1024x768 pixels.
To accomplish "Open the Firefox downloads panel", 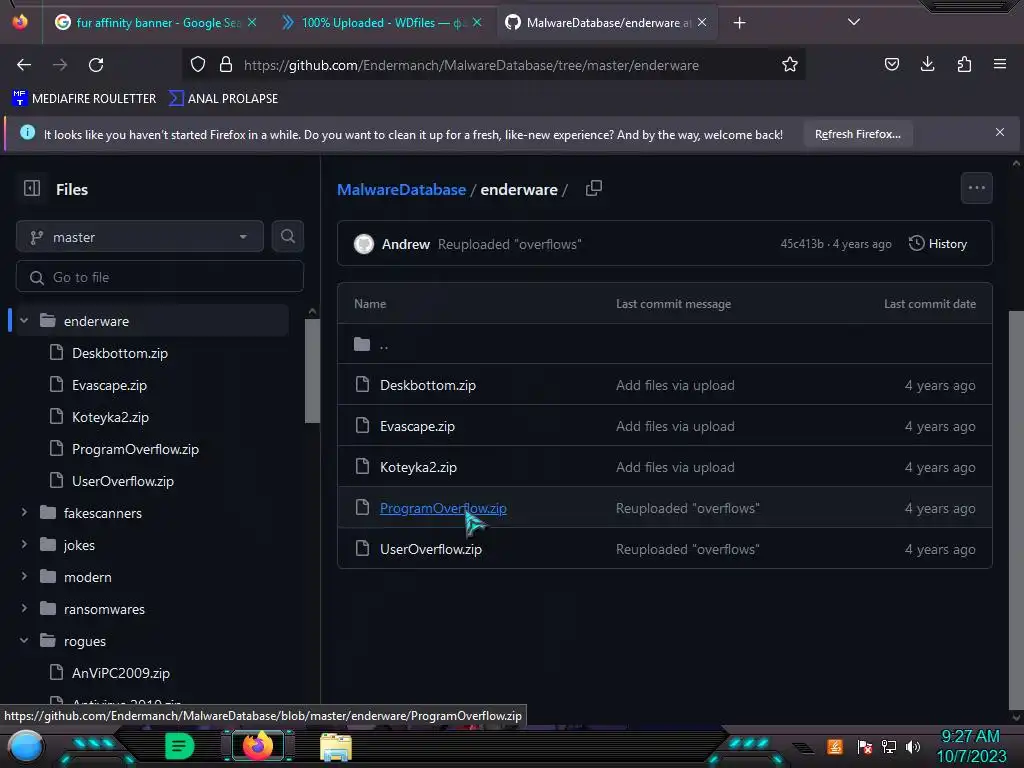I will click(x=927, y=64).
